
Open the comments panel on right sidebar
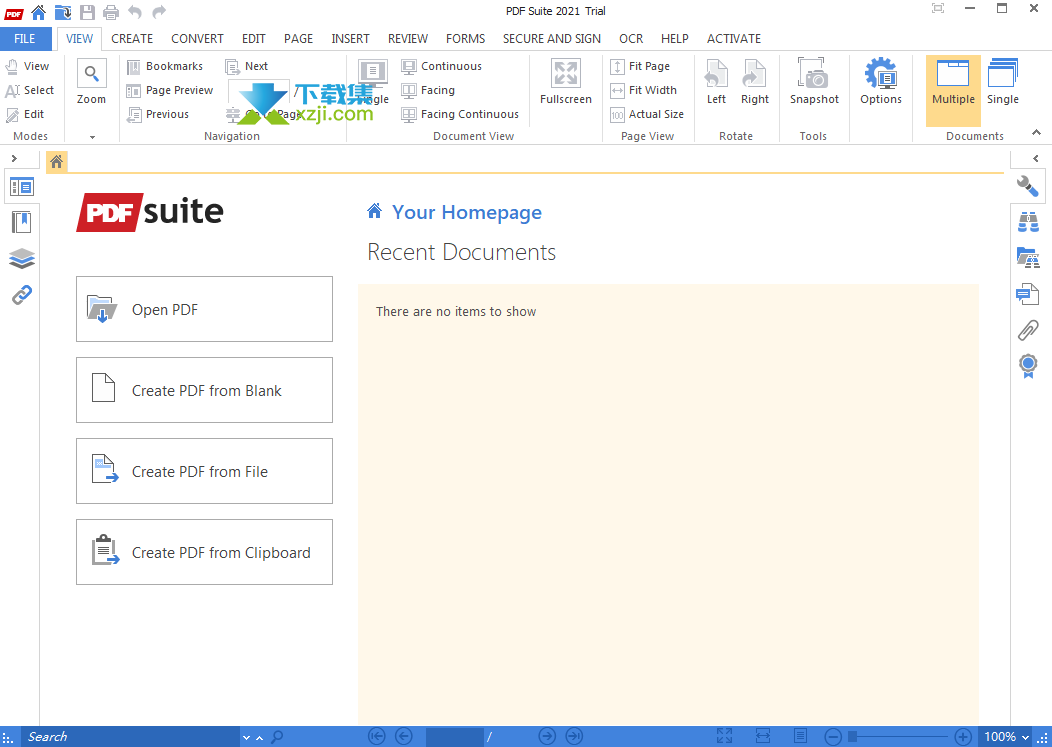[1028, 293]
